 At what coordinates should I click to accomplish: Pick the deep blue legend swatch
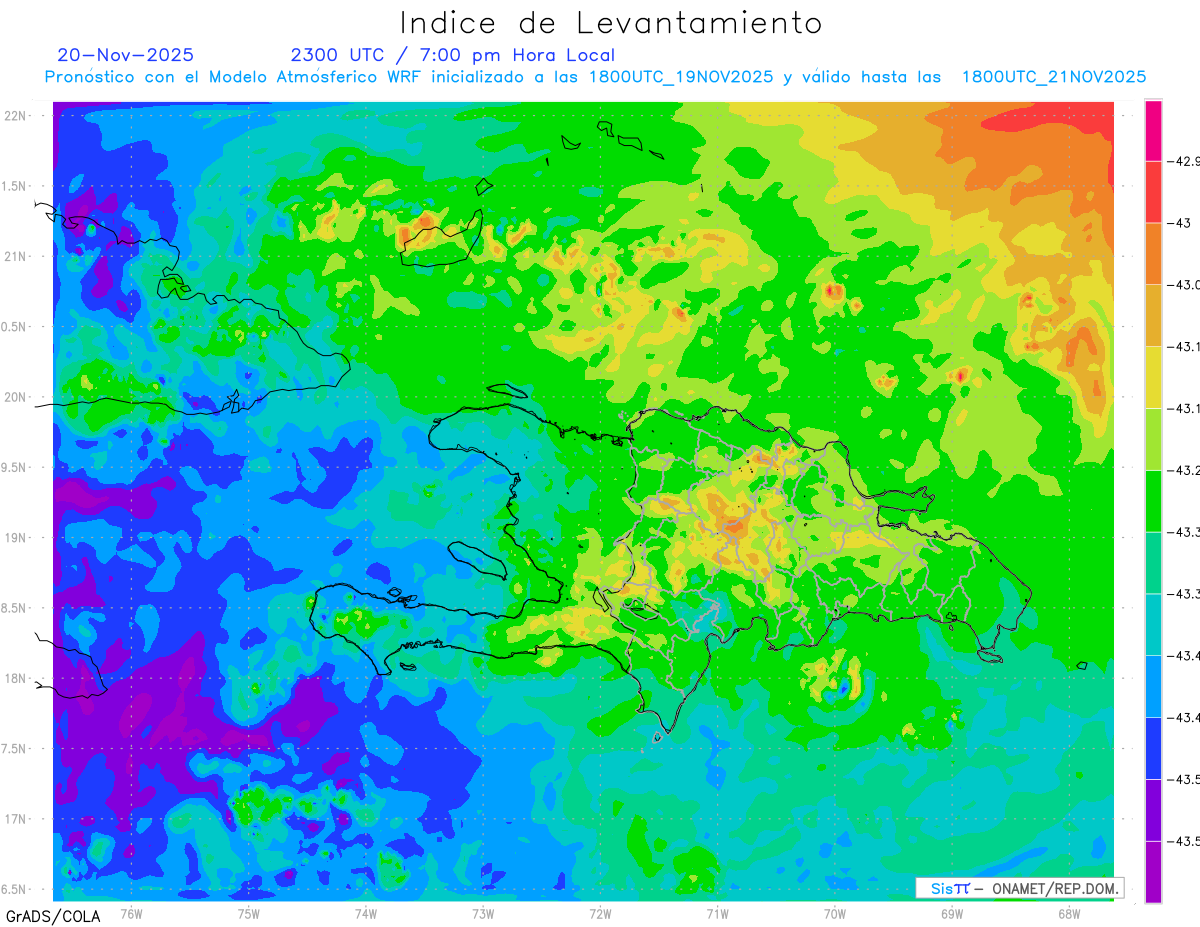click(1153, 748)
